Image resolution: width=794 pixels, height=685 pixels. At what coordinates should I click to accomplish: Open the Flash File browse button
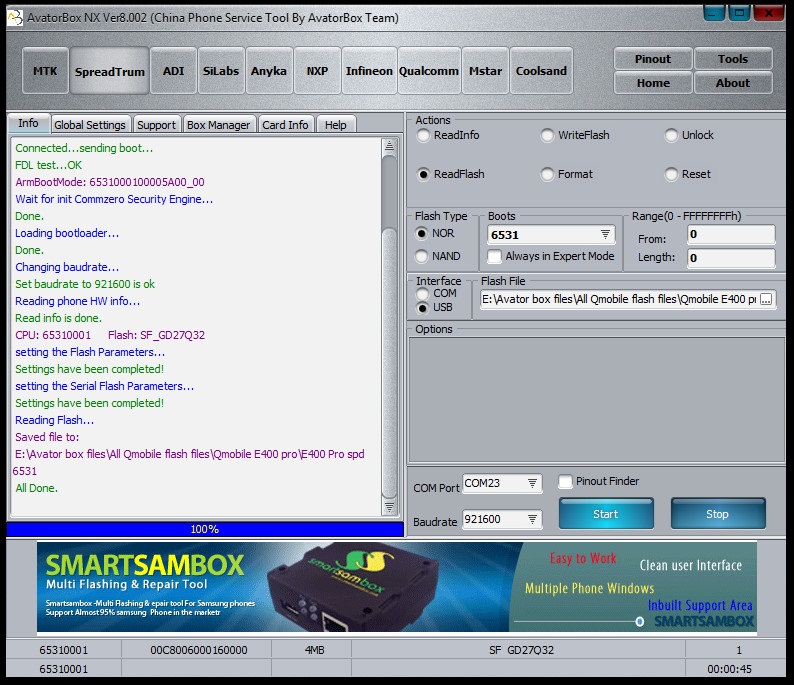pyautogui.click(x=766, y=299)
